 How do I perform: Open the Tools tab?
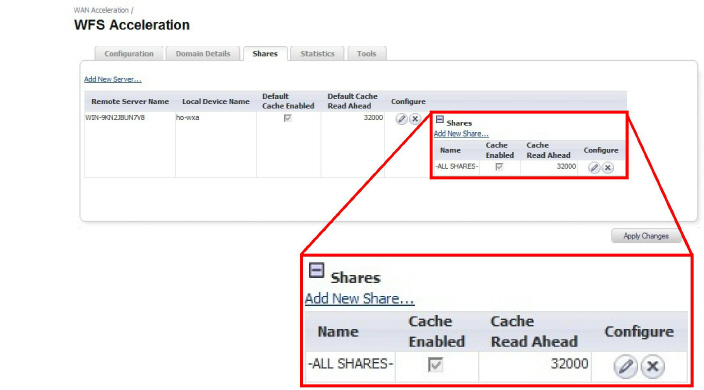tap(366, 53)
